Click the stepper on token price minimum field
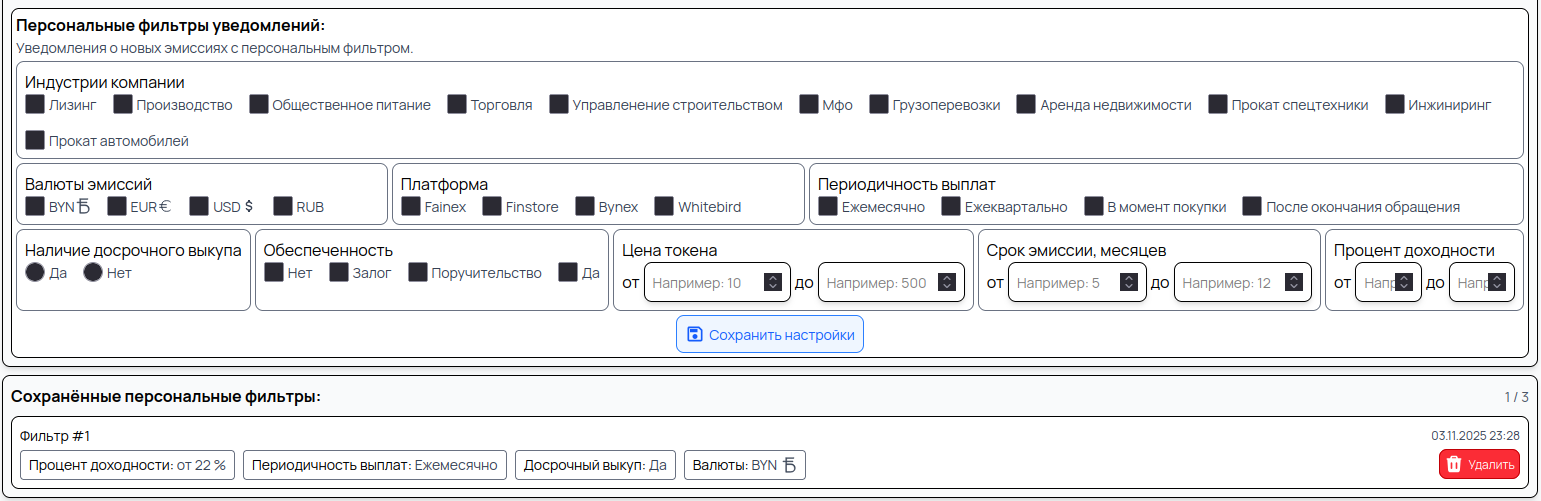 [773, 283]
